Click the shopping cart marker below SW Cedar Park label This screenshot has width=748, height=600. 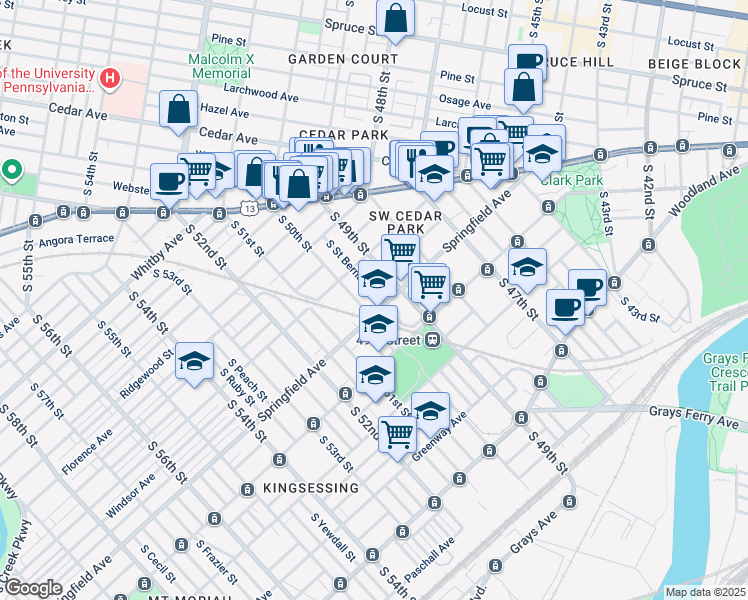coord(401,251)
